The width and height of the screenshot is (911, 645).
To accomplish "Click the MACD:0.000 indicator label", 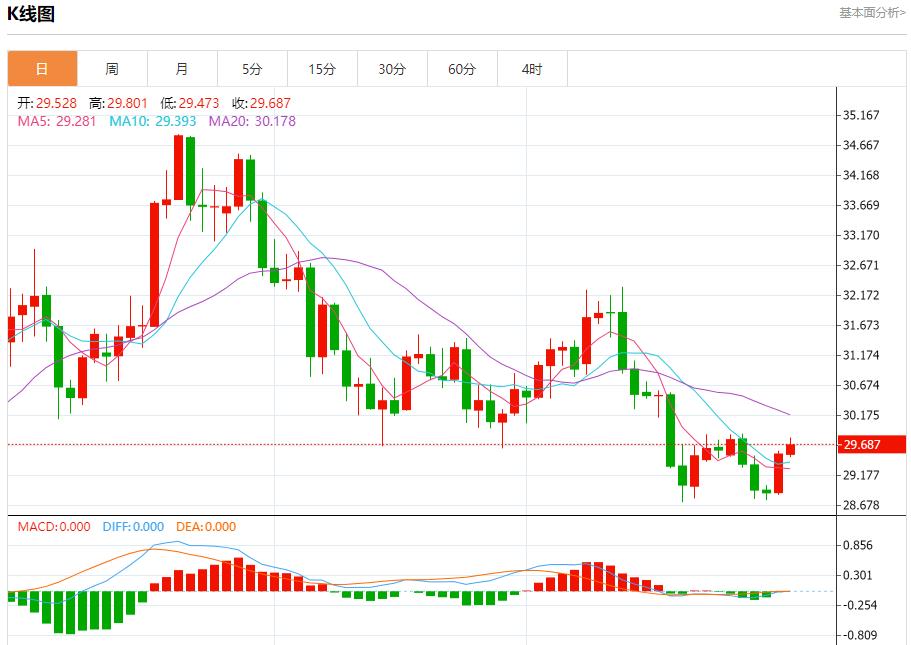I will click(54, 527).
